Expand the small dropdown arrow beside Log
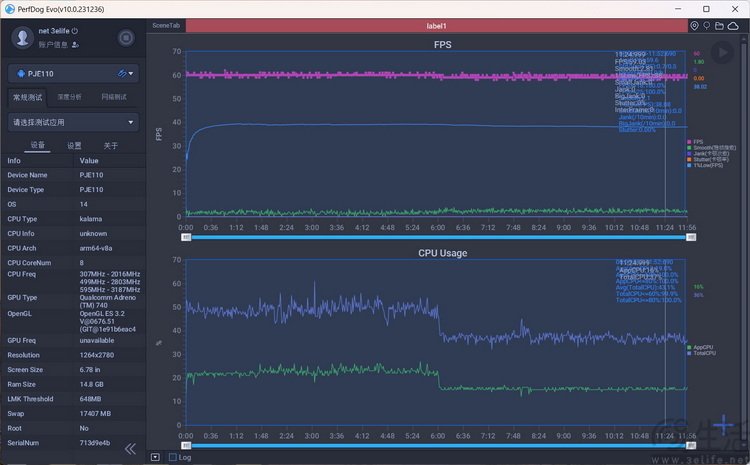Screen dimensions: 750x465 155,457
